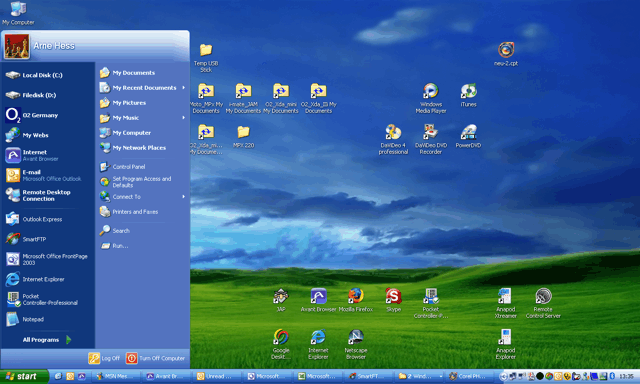
Task: Launch Internet Explorer desktop shortcut
Action: pos(318,344)
